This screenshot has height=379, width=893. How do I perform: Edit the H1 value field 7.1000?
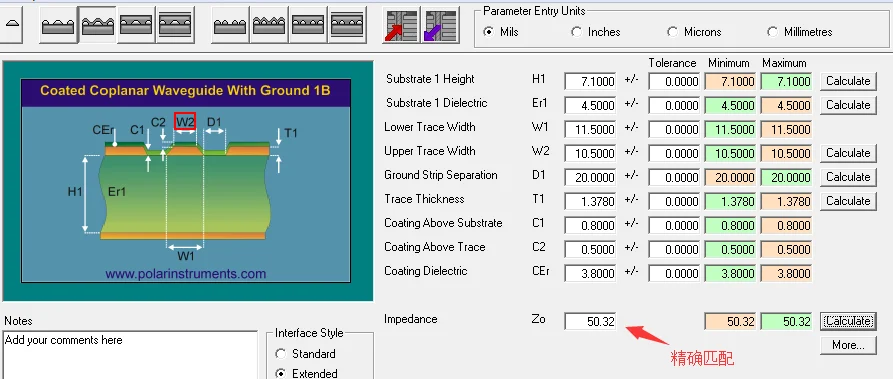click(x=590, y=81)
